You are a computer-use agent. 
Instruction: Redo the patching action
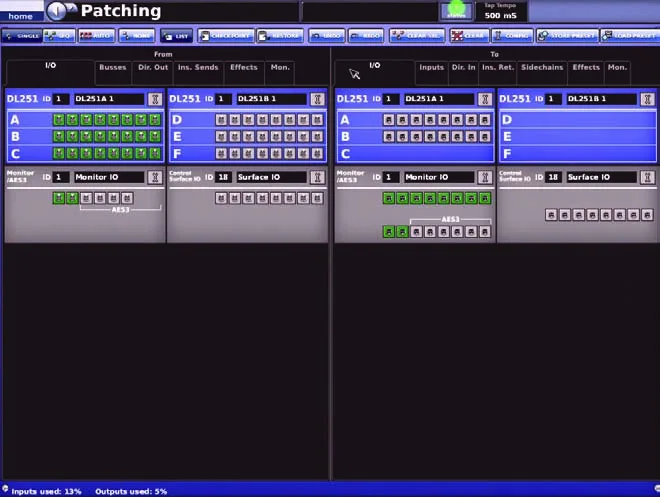[x=366, y=36]
